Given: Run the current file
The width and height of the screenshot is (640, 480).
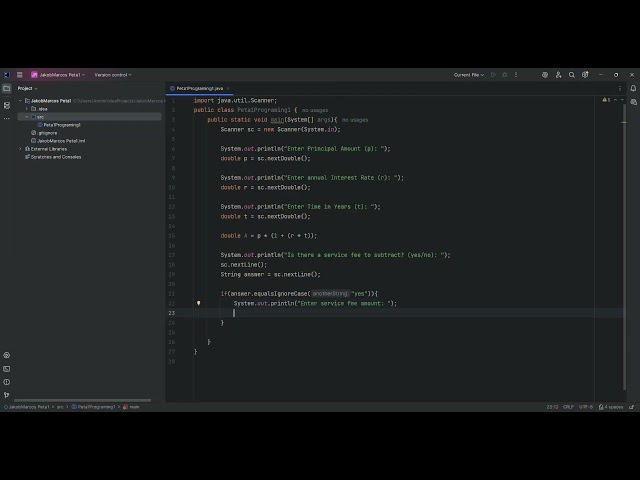Looking at the screenshot, I should click(x=493, y=75).
